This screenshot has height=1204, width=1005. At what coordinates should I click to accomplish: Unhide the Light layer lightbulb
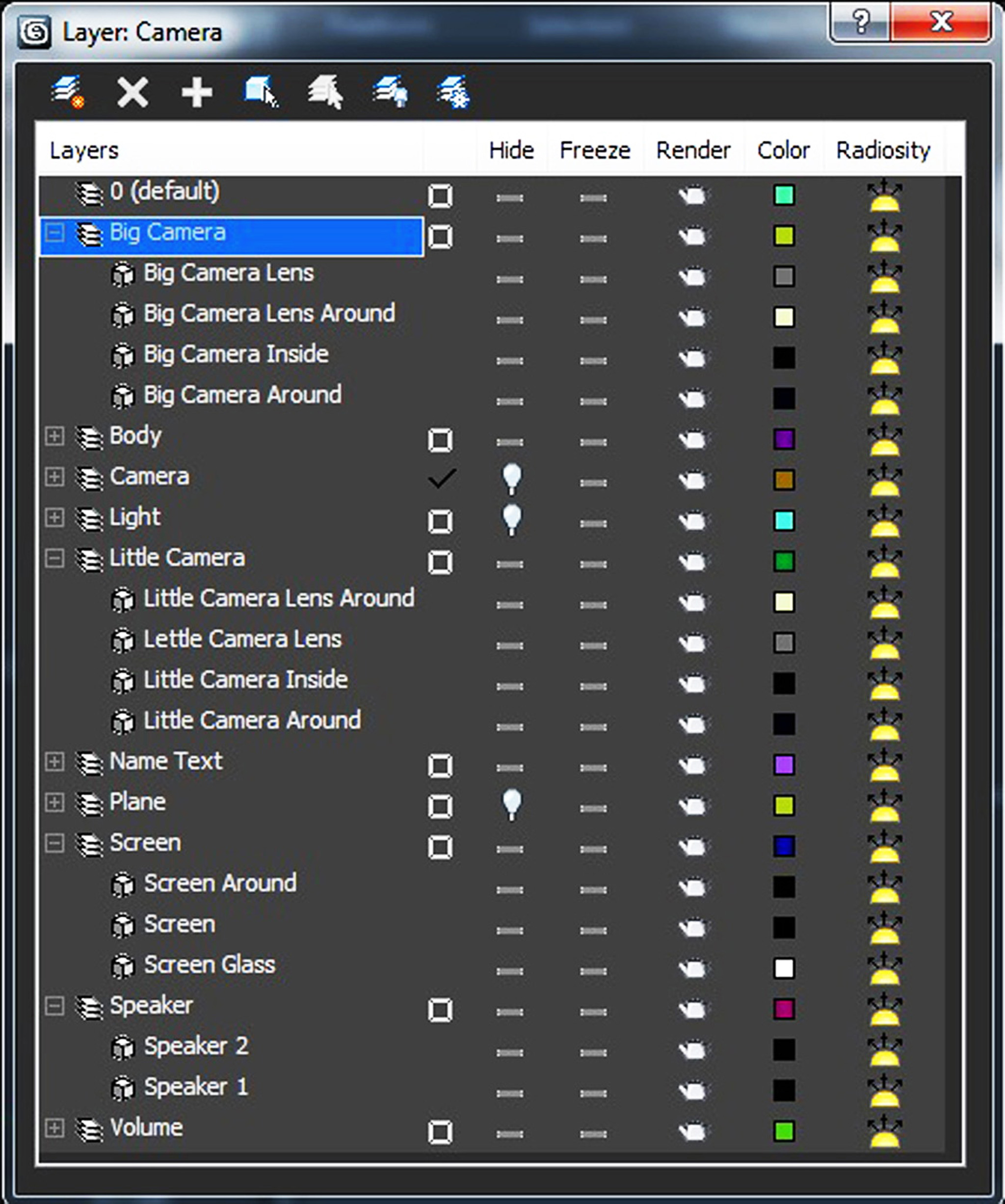(511, 519)
